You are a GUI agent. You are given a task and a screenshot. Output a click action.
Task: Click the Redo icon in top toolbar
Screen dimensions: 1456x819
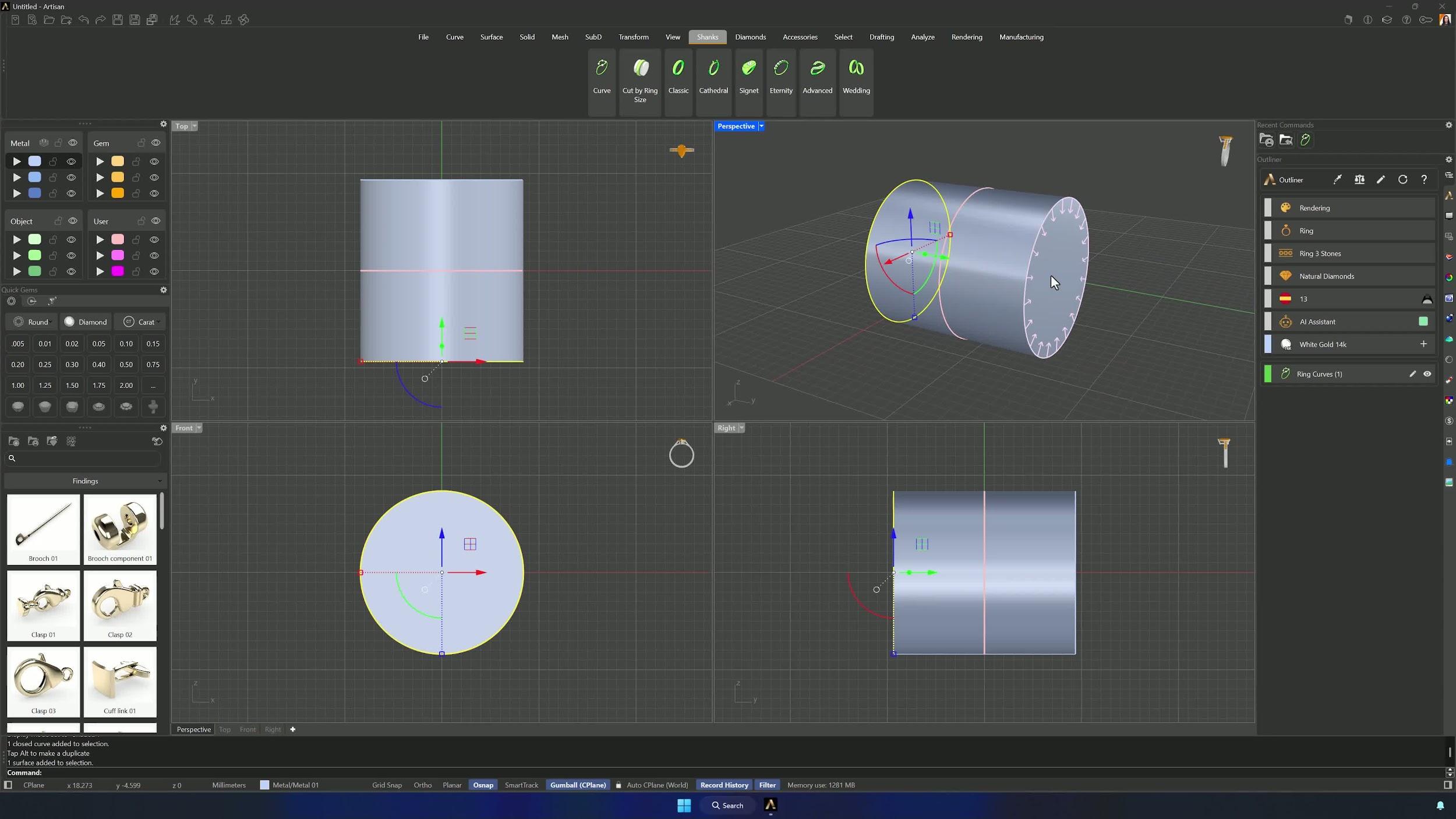pos(100,20)
